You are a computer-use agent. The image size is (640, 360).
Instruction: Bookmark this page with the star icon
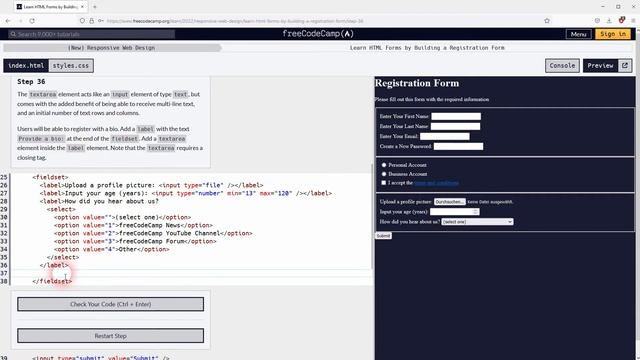(x=547, y=21)
